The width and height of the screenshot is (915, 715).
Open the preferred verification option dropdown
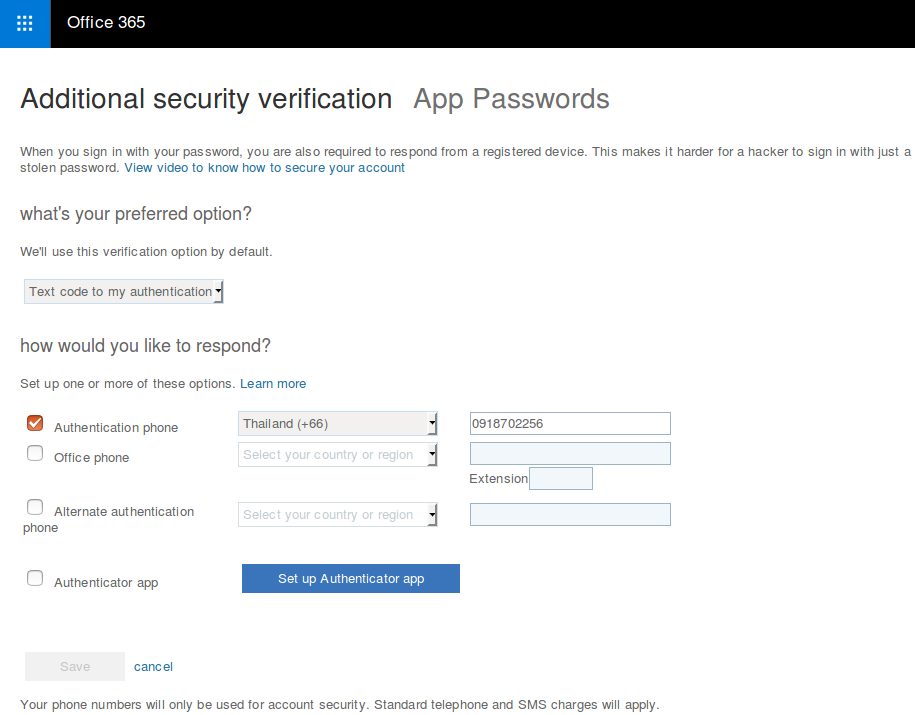pyautogui.click(x=124, y=292)
